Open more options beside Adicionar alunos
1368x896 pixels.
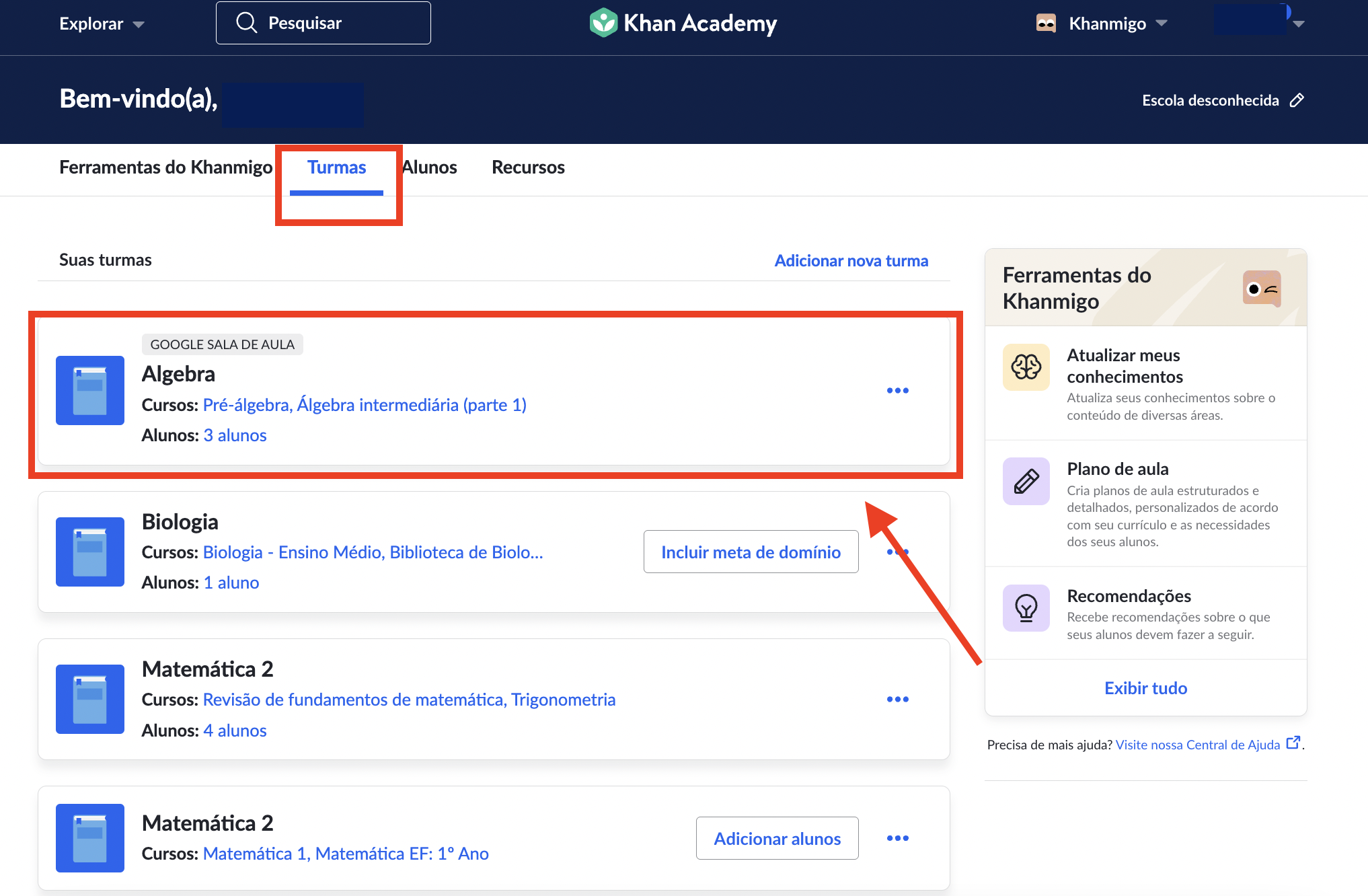pyautogui.click(x=898, y=838)
